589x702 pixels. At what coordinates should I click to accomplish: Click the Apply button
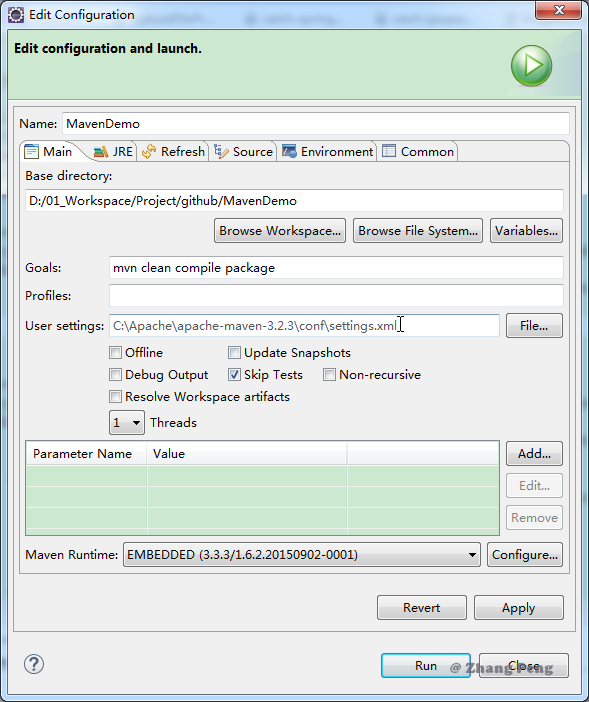pyautogui.click(x=519, y=608)
